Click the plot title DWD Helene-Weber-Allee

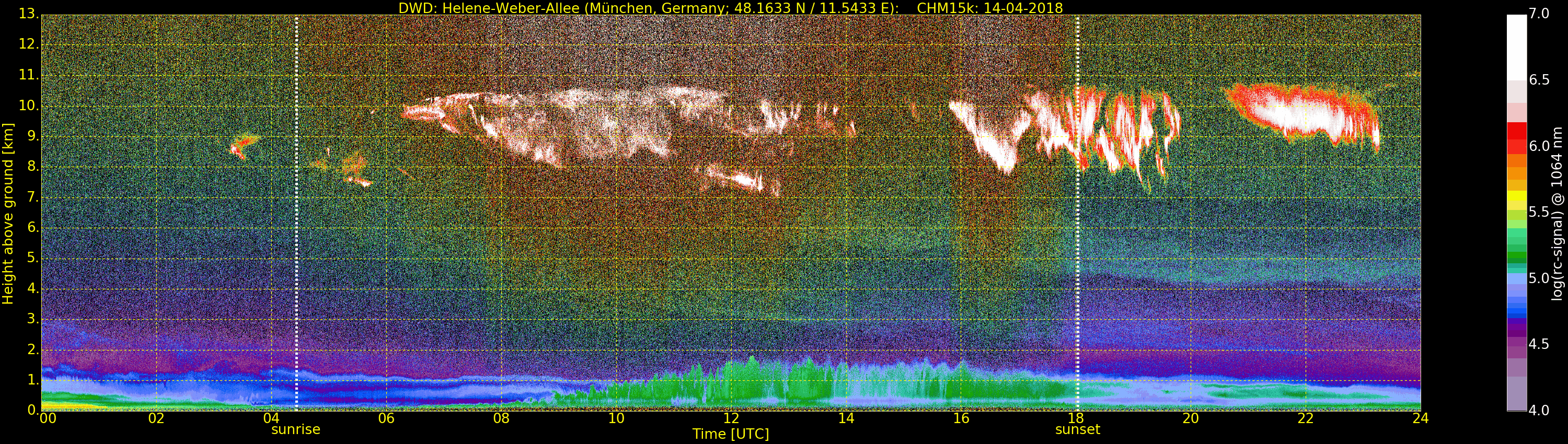pyautogui.click(x=731, y=8)
